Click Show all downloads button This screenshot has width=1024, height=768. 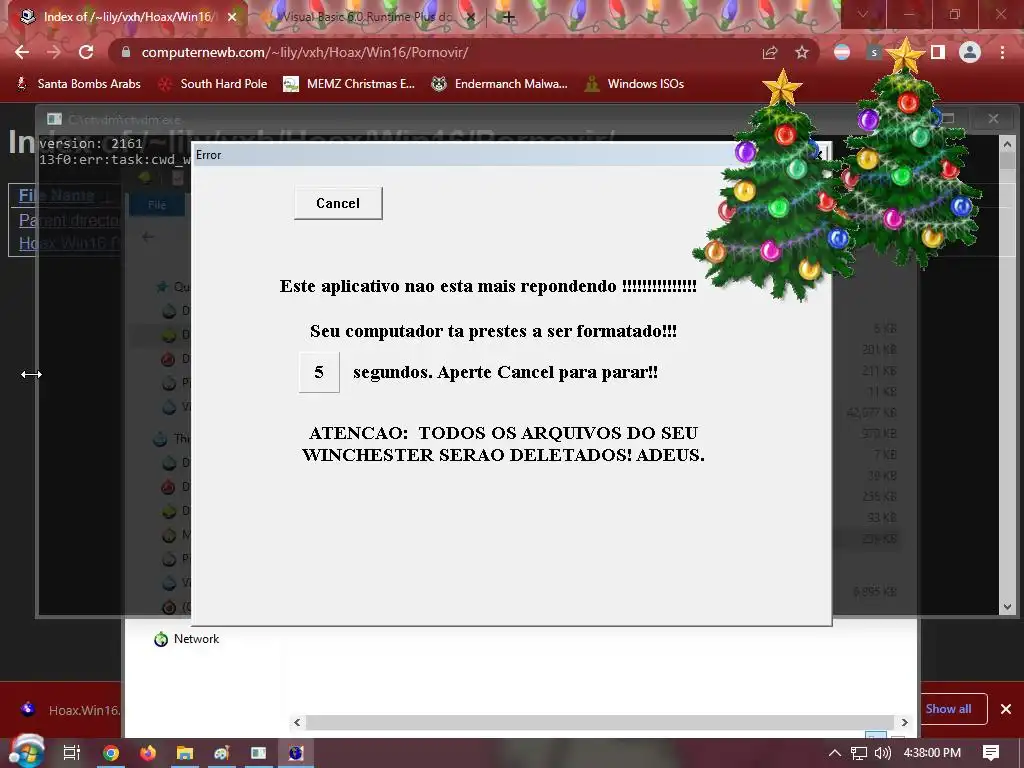tap(948, 709)
